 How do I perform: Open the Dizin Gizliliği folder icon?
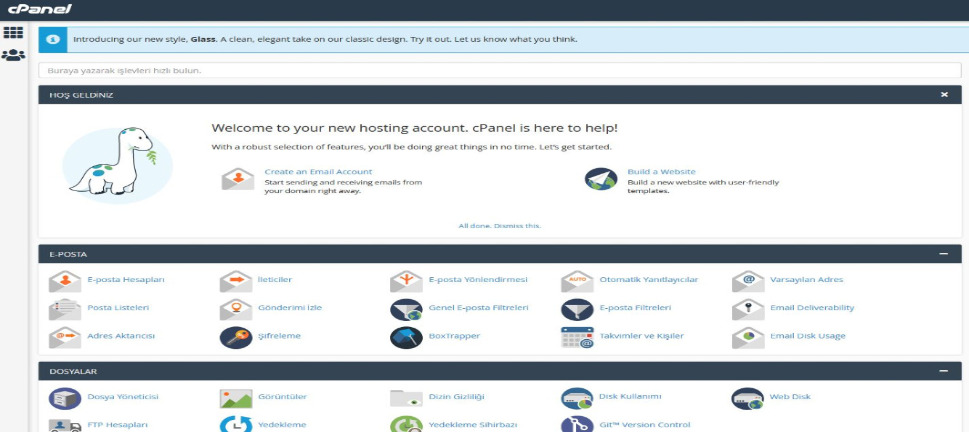pos(406,399)
